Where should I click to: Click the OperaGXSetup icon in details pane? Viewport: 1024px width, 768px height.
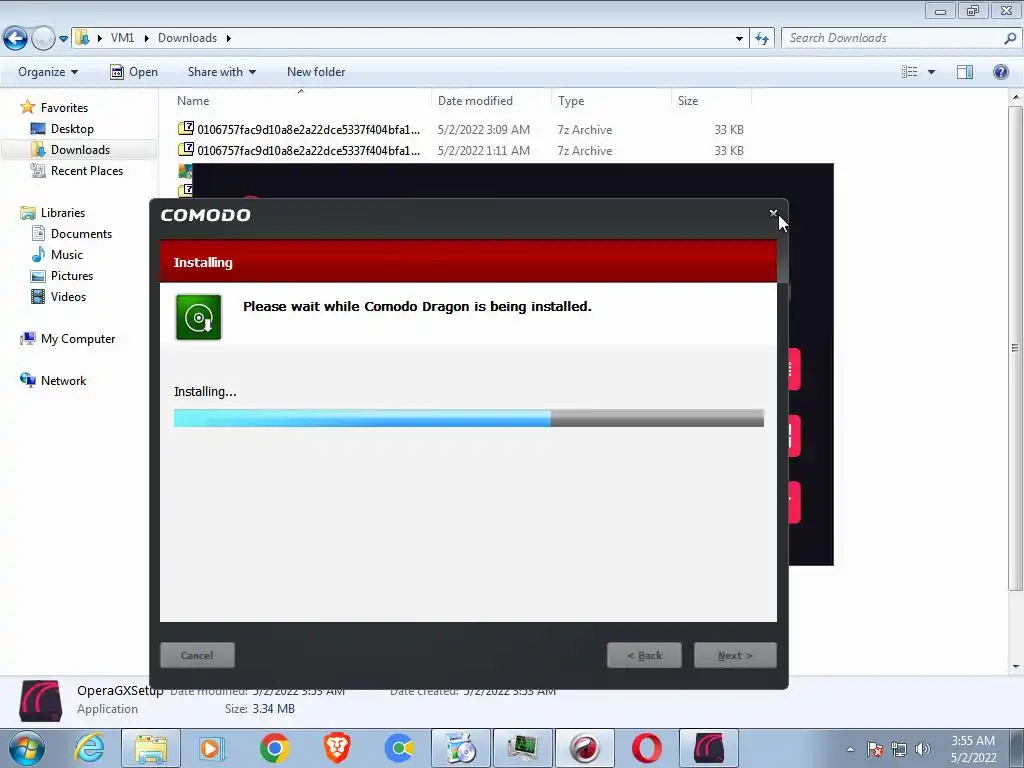pos(40,701)
